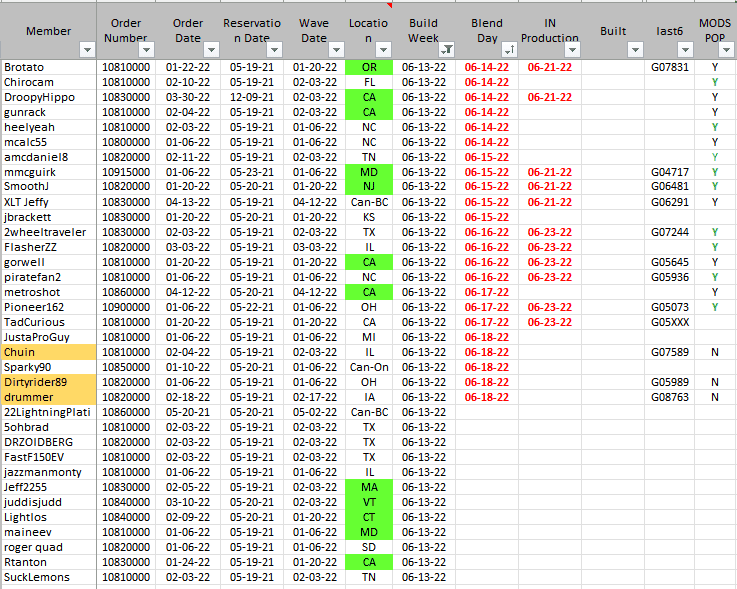Open the MODS POP filter dropdown
The image size is (737, 589).
click(727, 49)
